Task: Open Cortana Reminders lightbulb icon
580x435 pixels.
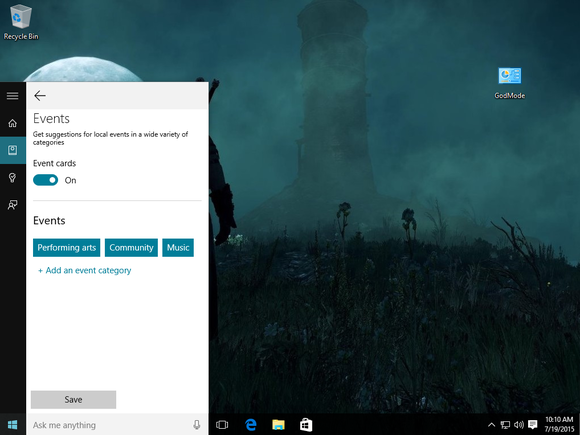Action: pyautogui.click(x=13, y=178)
